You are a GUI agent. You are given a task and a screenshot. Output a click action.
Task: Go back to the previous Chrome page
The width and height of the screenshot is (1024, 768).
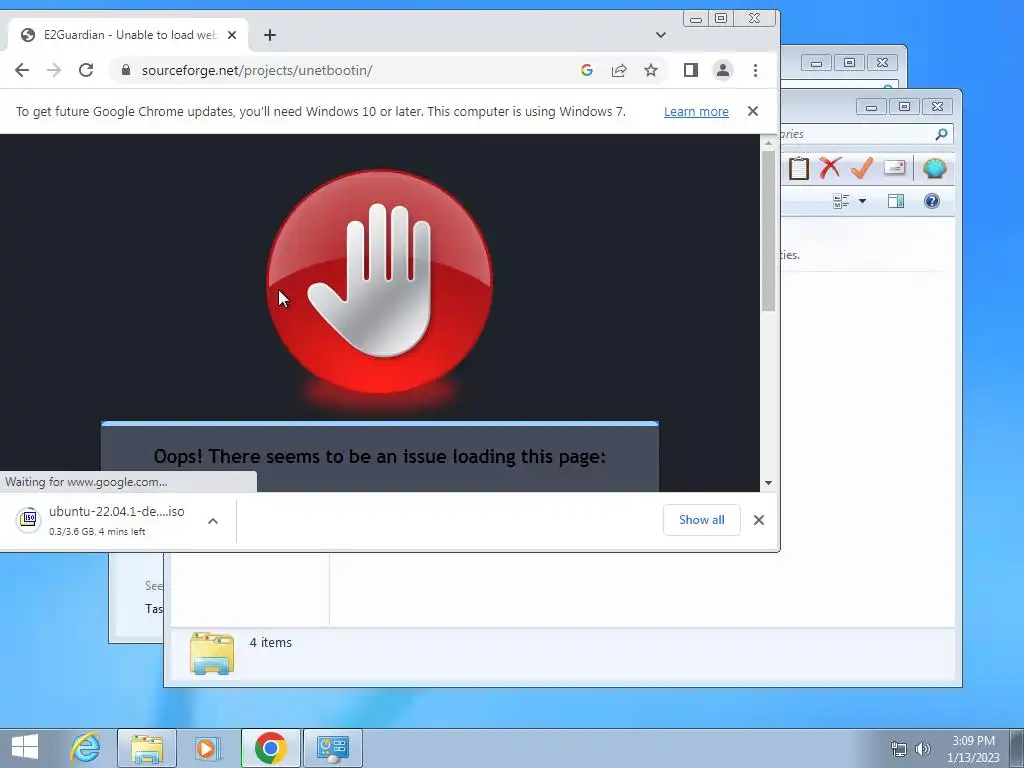pos(22,71)
